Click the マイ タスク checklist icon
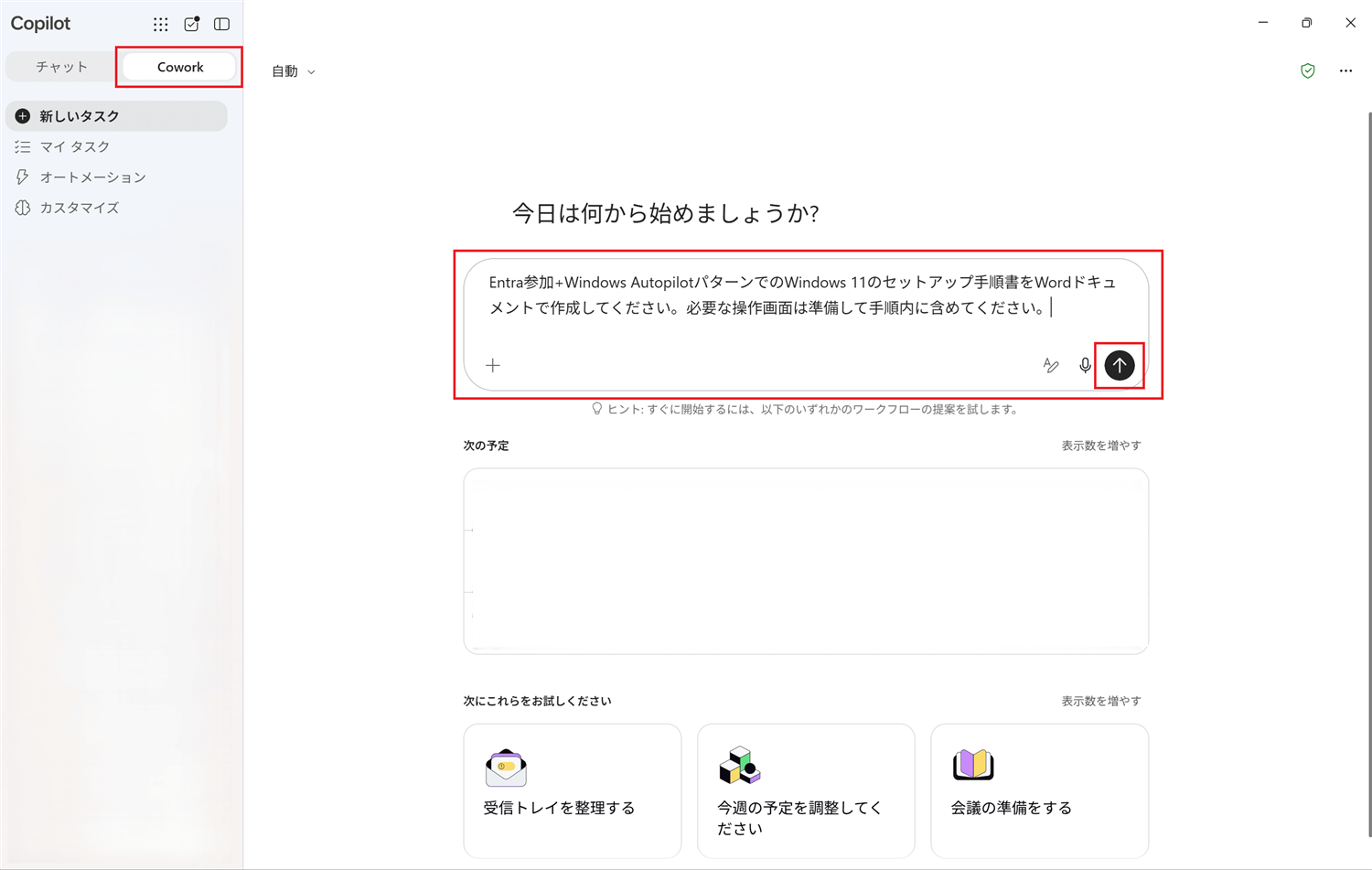The image size is (1372, 870). click(23, 146)
